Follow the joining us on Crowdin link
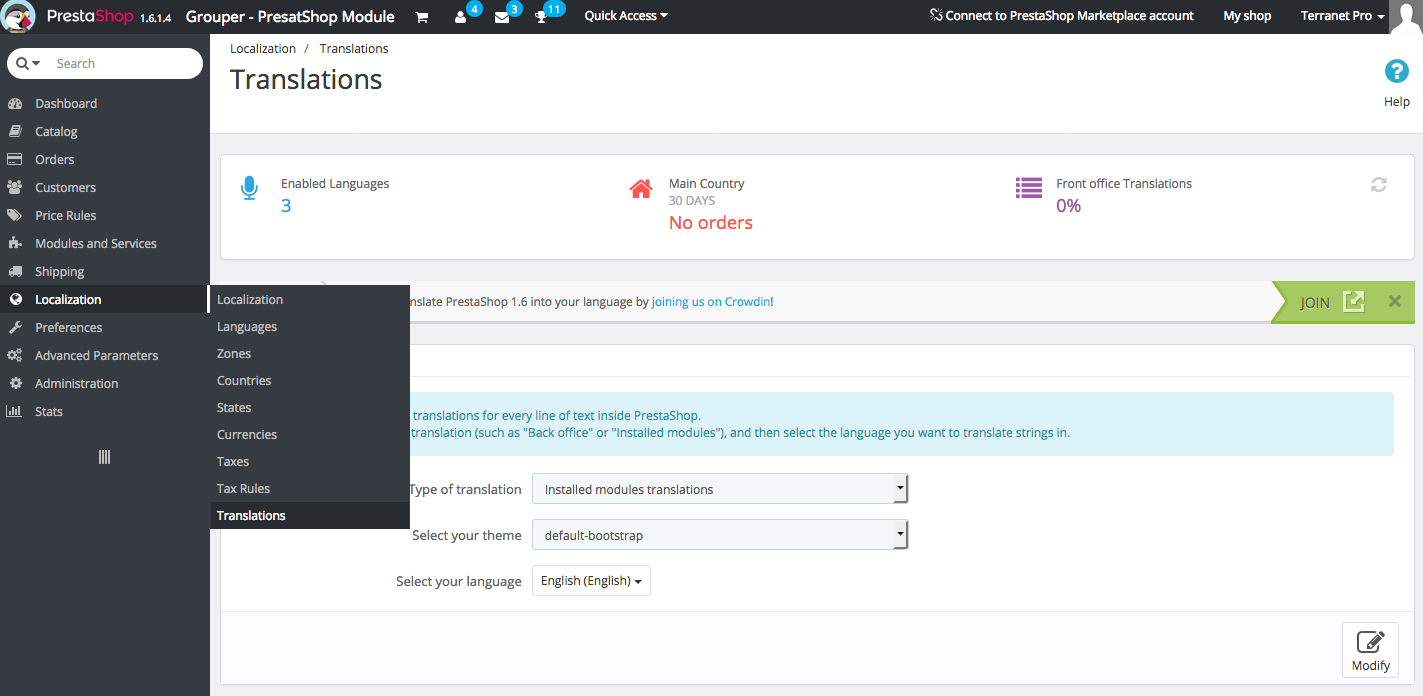 711,301
